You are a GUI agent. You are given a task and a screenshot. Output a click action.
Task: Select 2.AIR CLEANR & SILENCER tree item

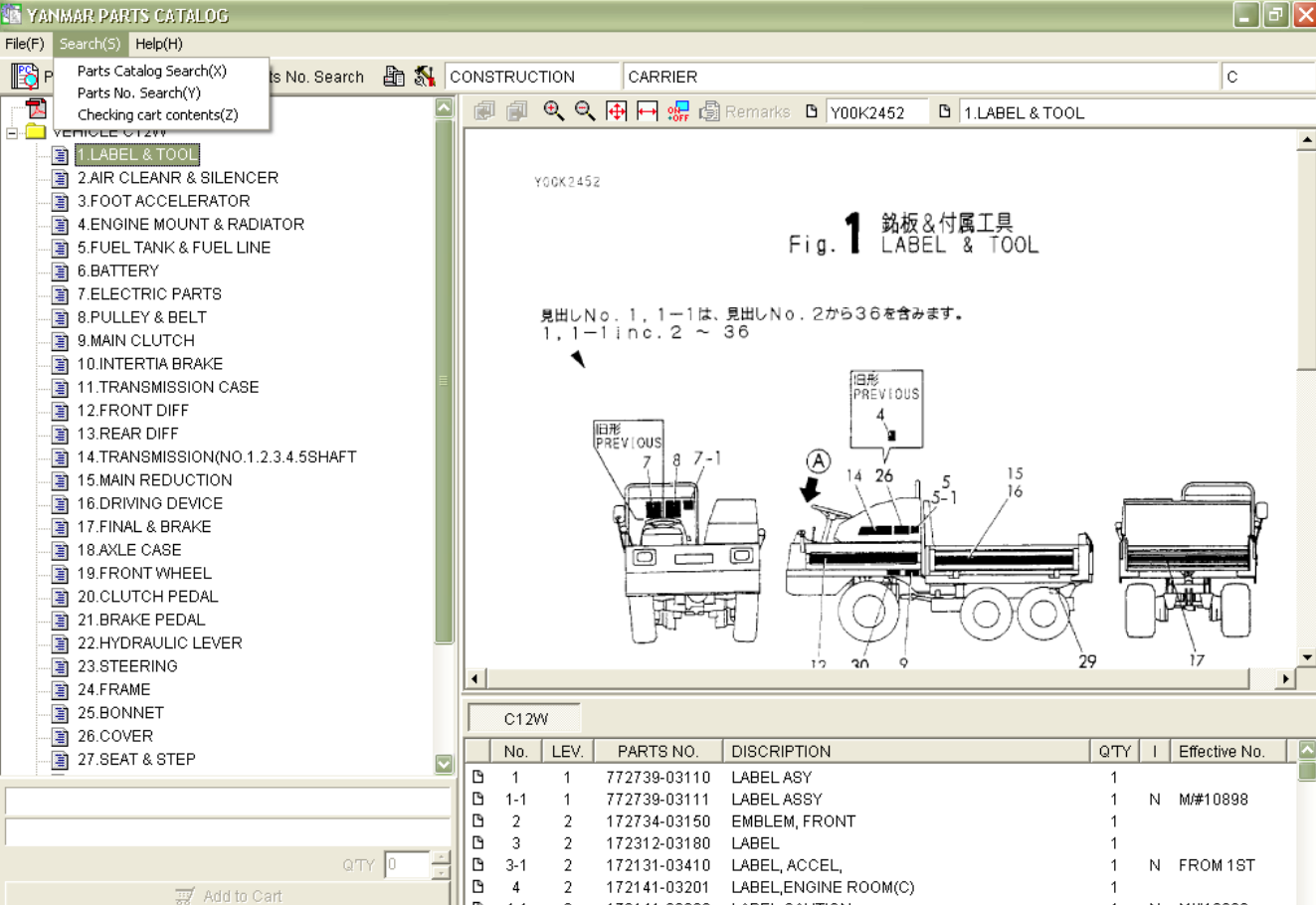(178, 178)
